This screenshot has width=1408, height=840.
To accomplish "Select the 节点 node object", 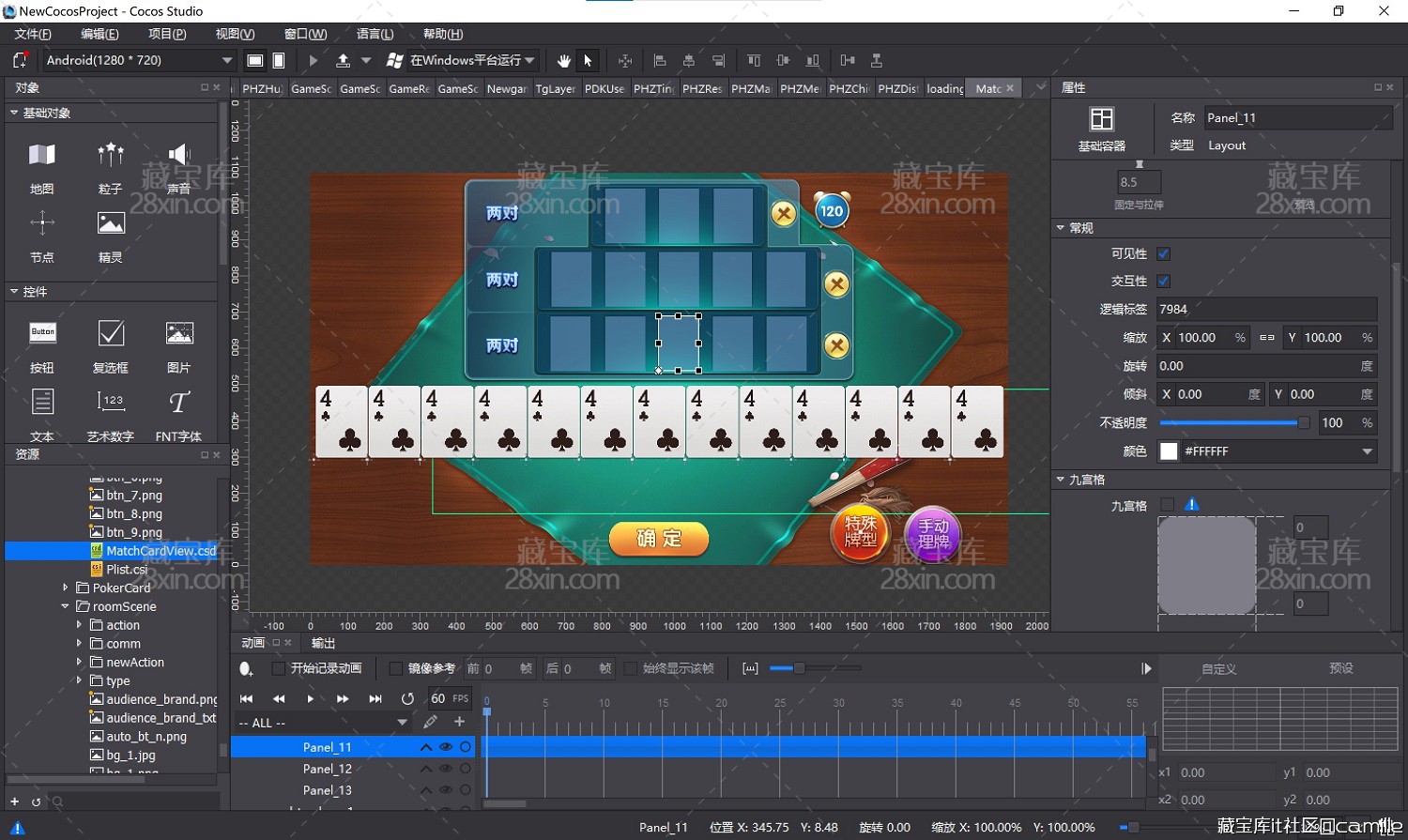I will (x=42, y=236).
